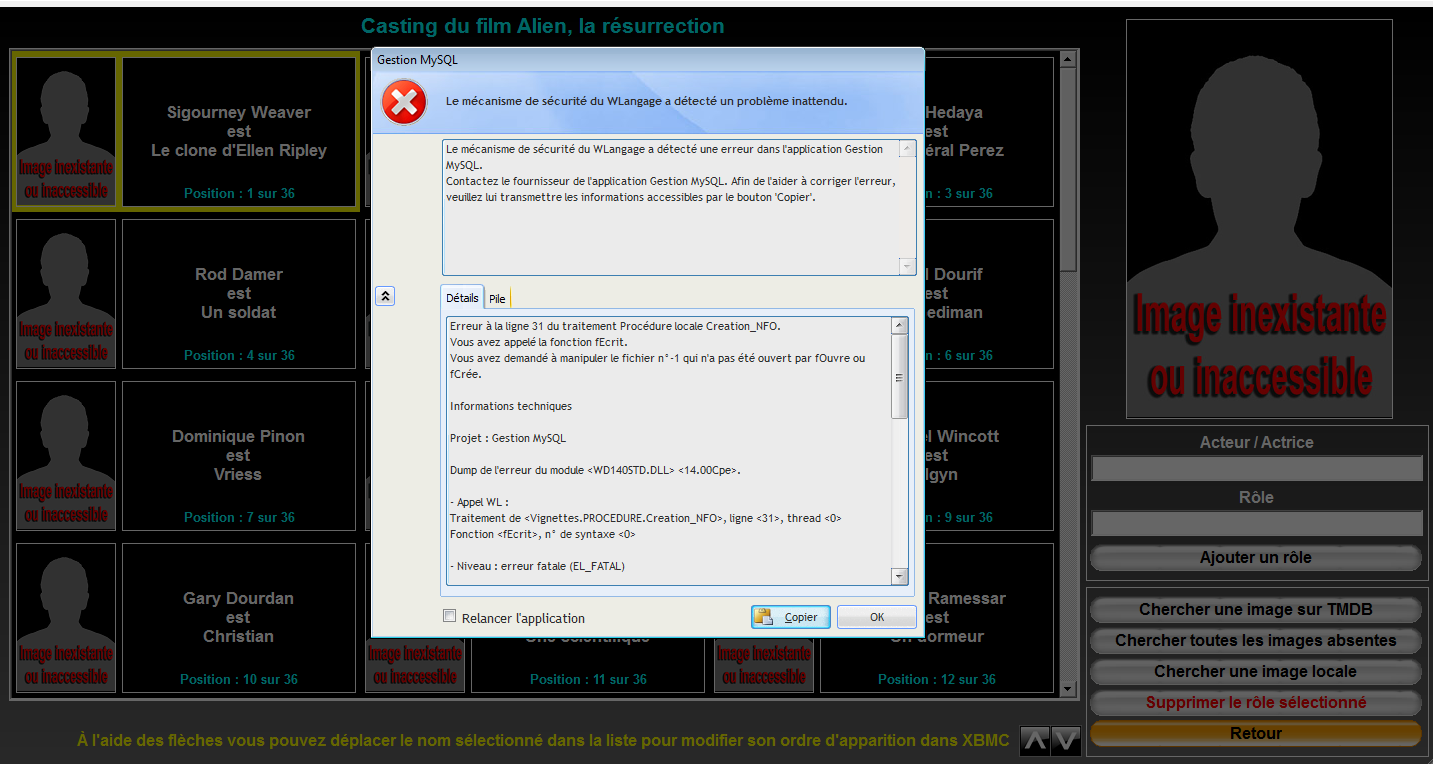This screenshot has height=764, width=1433.
Task: Click the red error icon in dialog
Action: pos(404,102)
